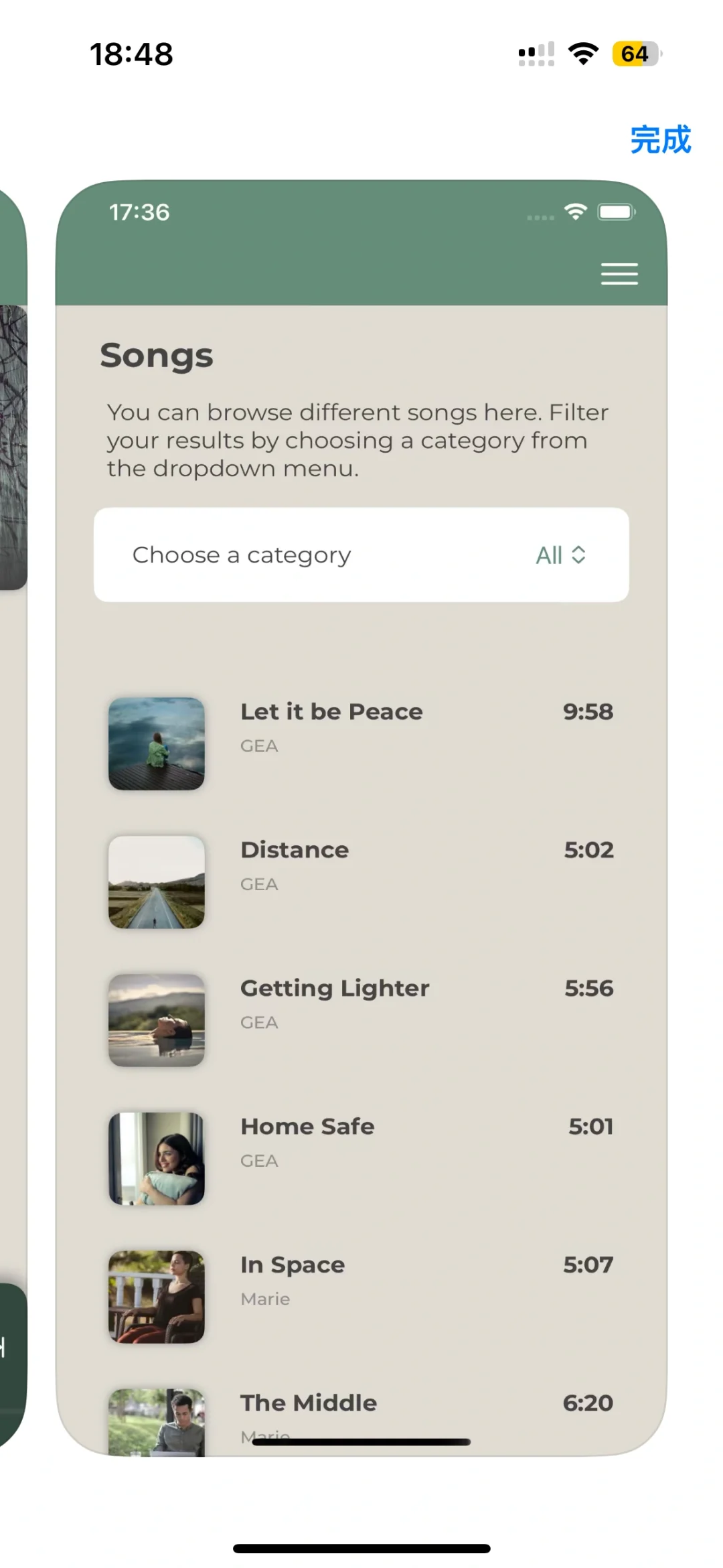Select the Distance song title
Viewport: 723px width, 1568px height.
pyautogui.click(x=295, y=850)
